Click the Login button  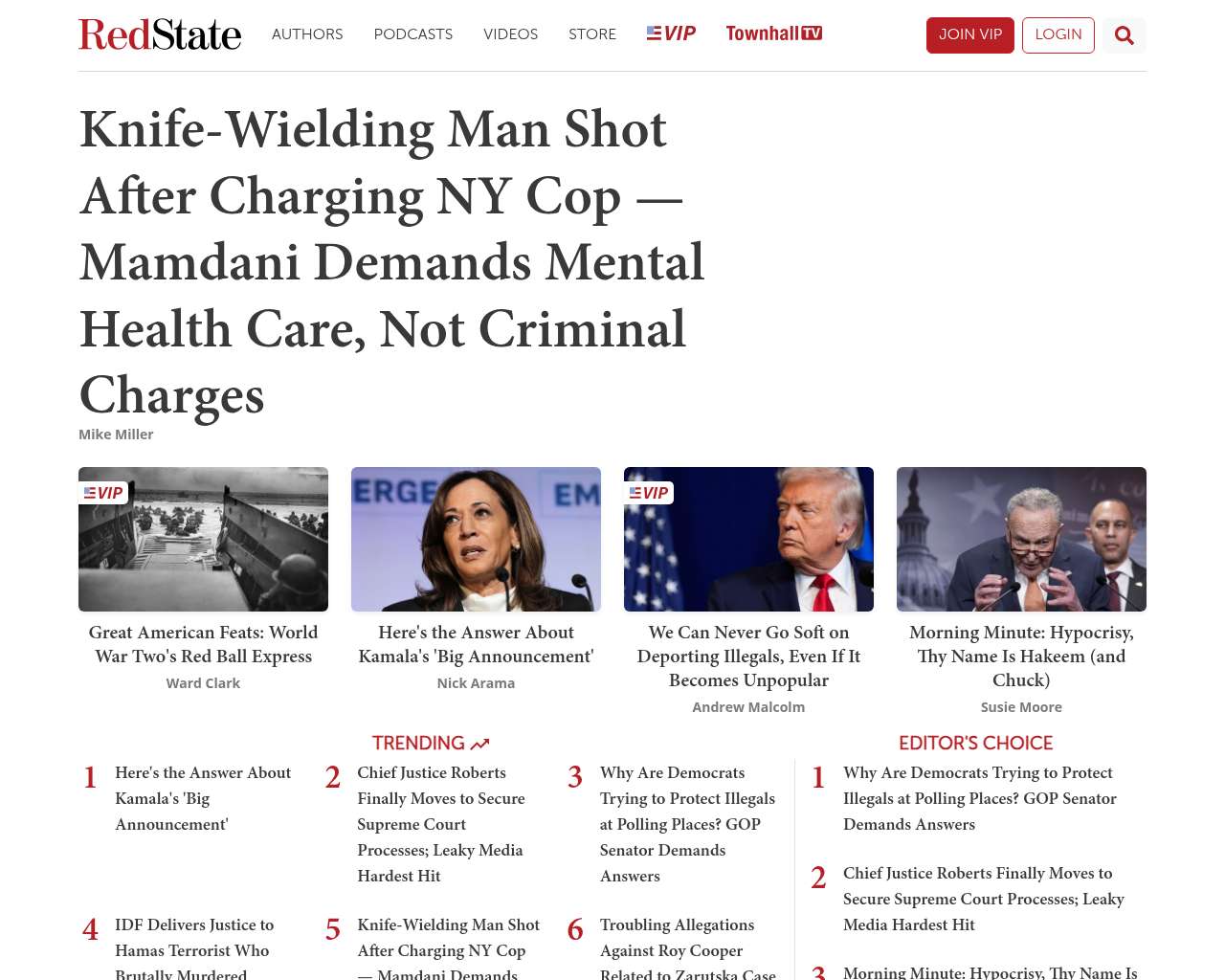(x=1058, y=34)
